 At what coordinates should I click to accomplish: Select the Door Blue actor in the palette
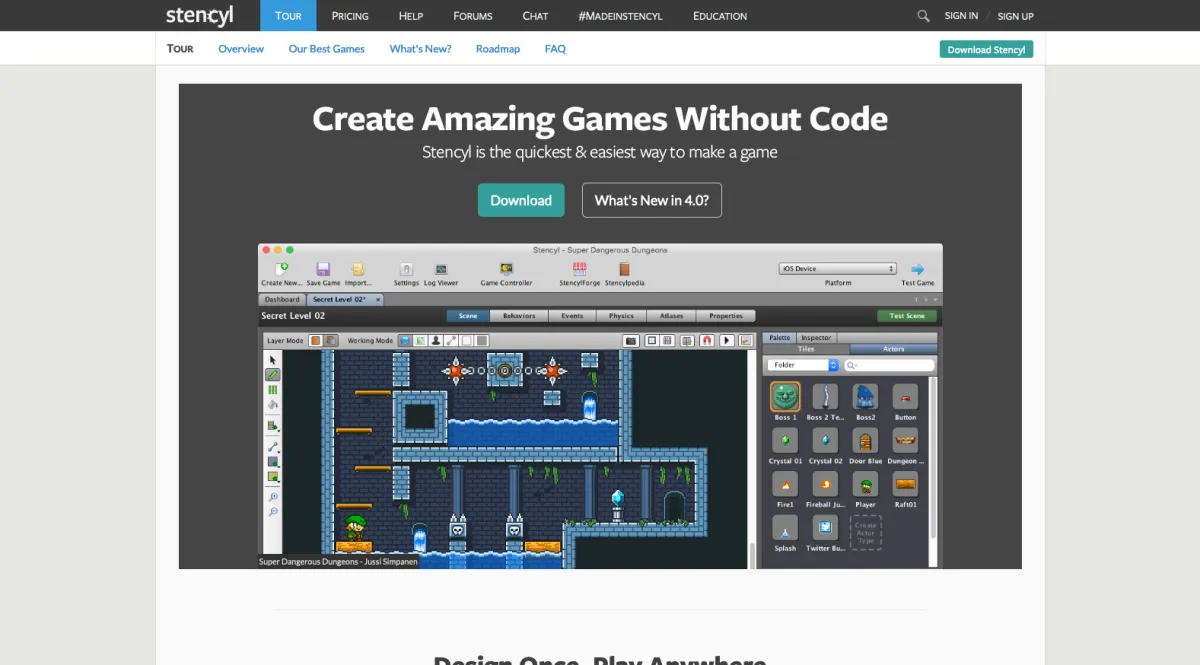click(x=865, y=441)
